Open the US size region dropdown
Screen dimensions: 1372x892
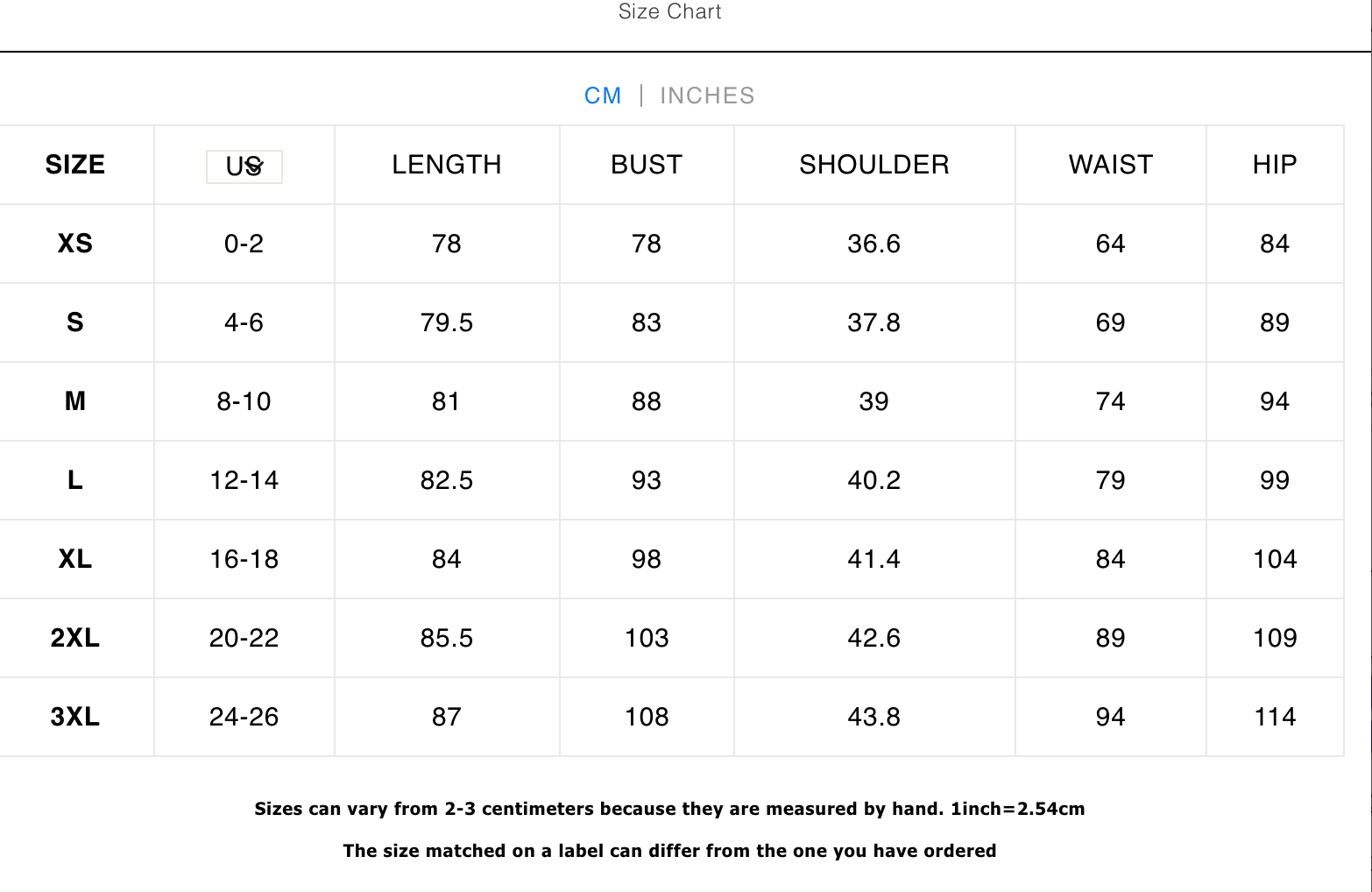(x=244, y=166)
